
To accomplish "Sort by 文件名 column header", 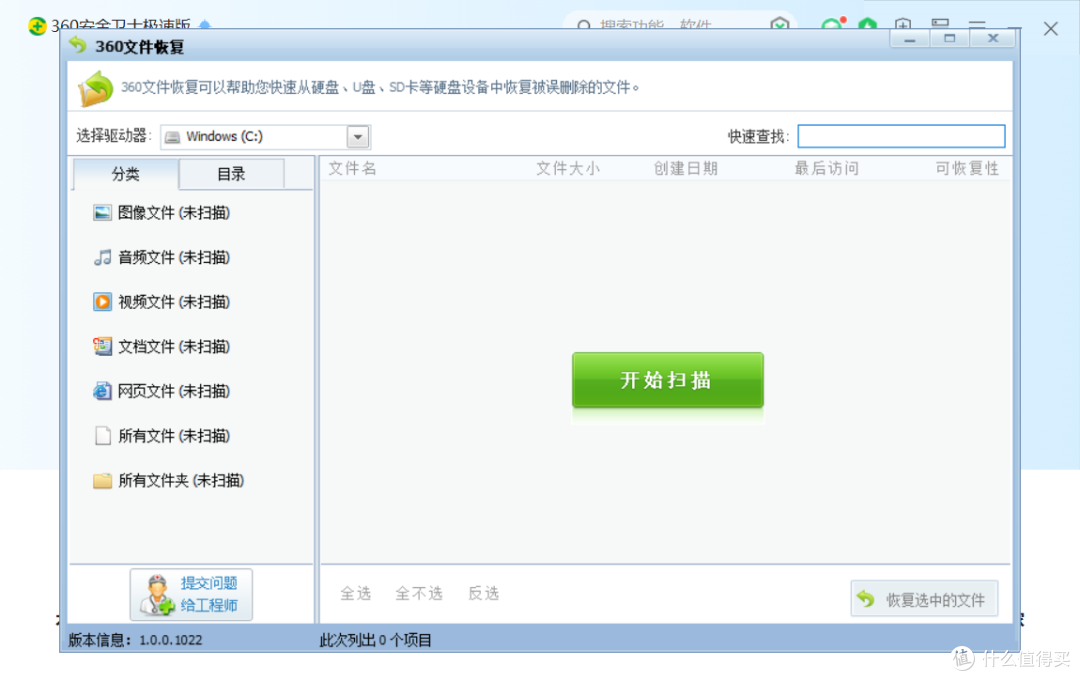I will 352,169.
